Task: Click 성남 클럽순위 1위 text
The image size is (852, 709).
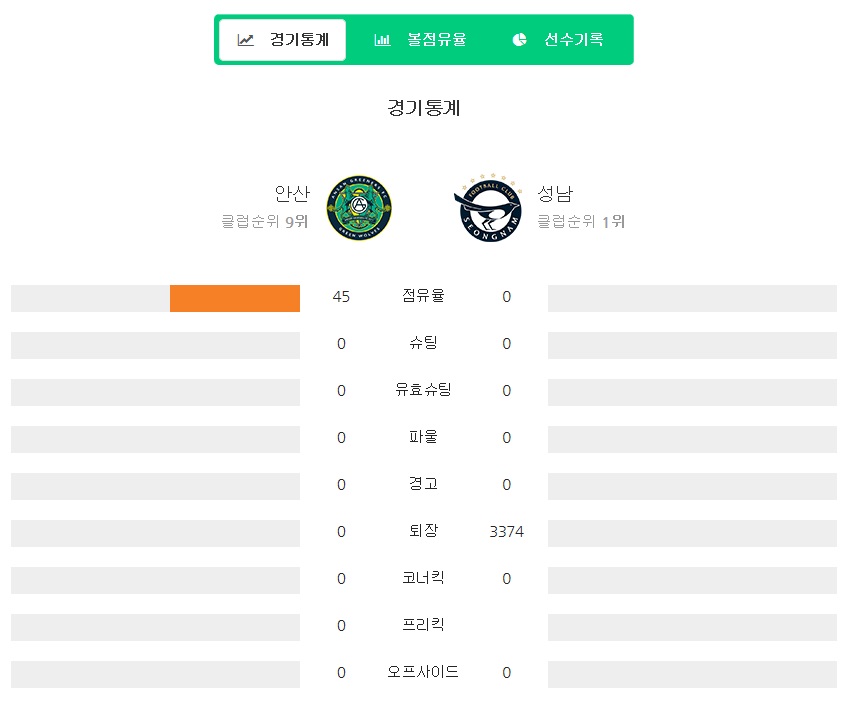Action: [581, 221]
